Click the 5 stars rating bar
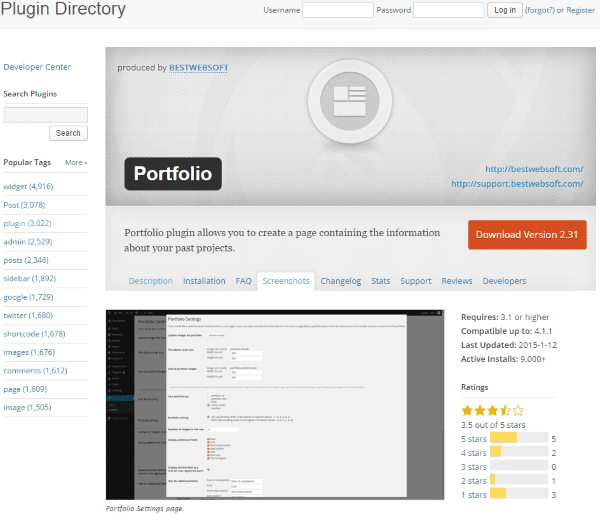 (x=519, y=437)
